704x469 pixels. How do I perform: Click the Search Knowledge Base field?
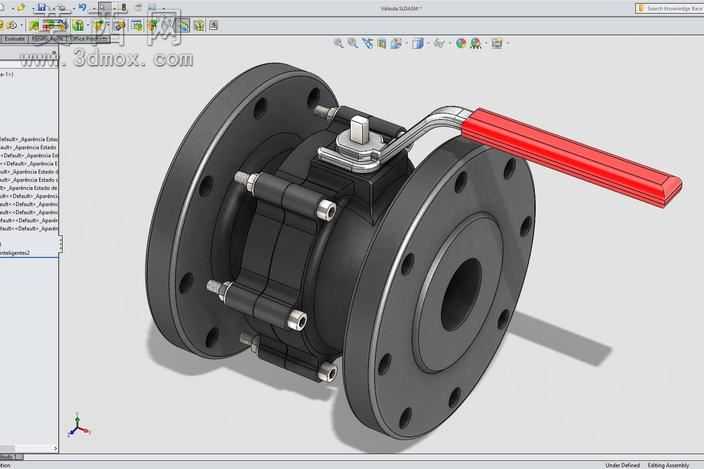[x=670, y=8]
